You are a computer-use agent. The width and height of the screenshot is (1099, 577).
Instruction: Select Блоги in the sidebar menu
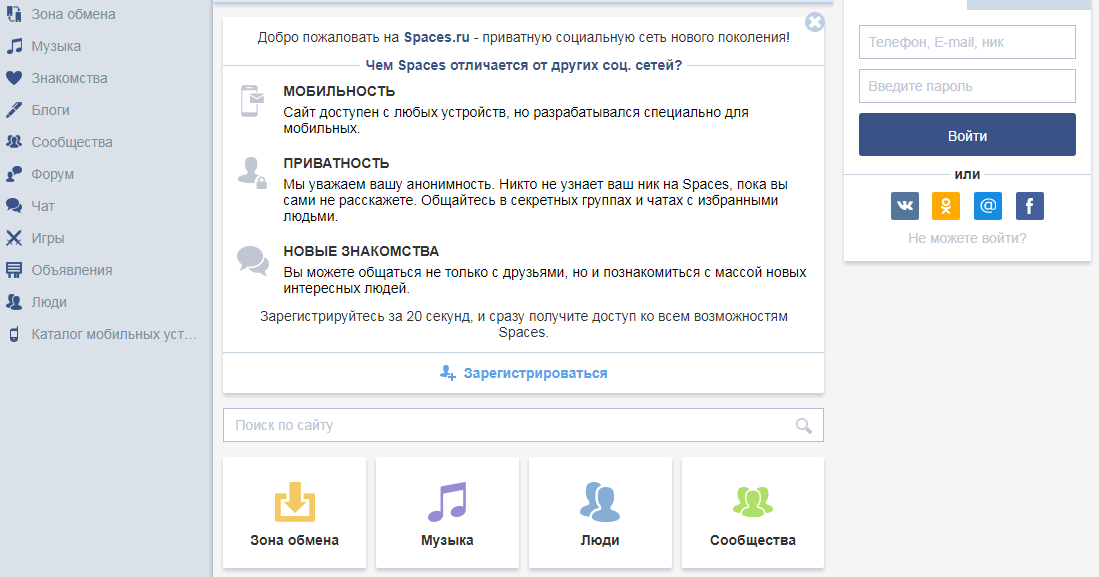click(x=50, y=110)
